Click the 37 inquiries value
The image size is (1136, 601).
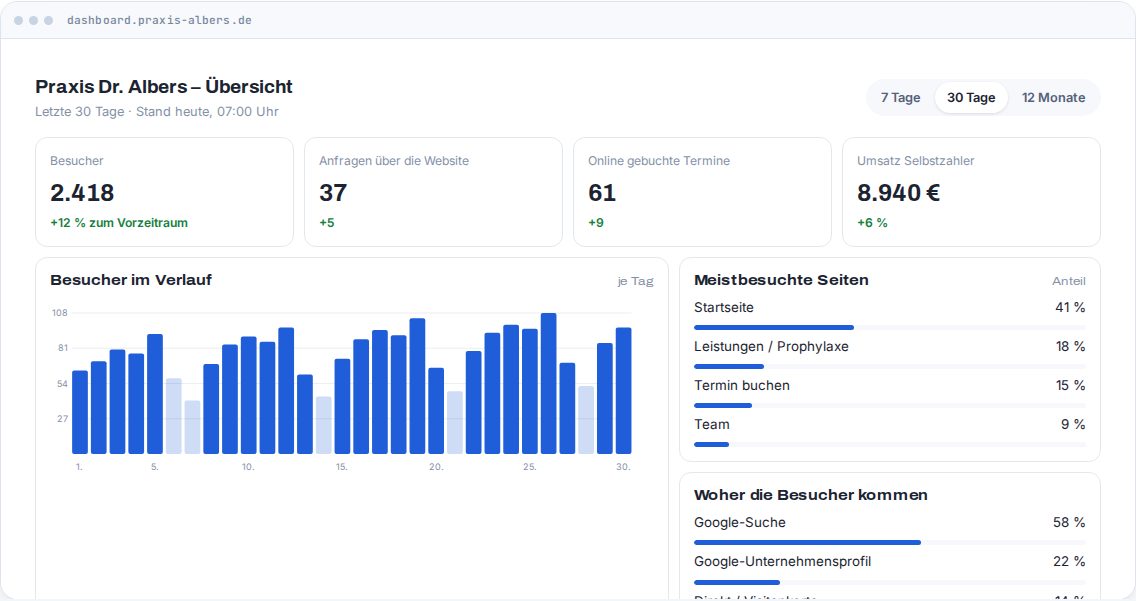click(333, 193)
